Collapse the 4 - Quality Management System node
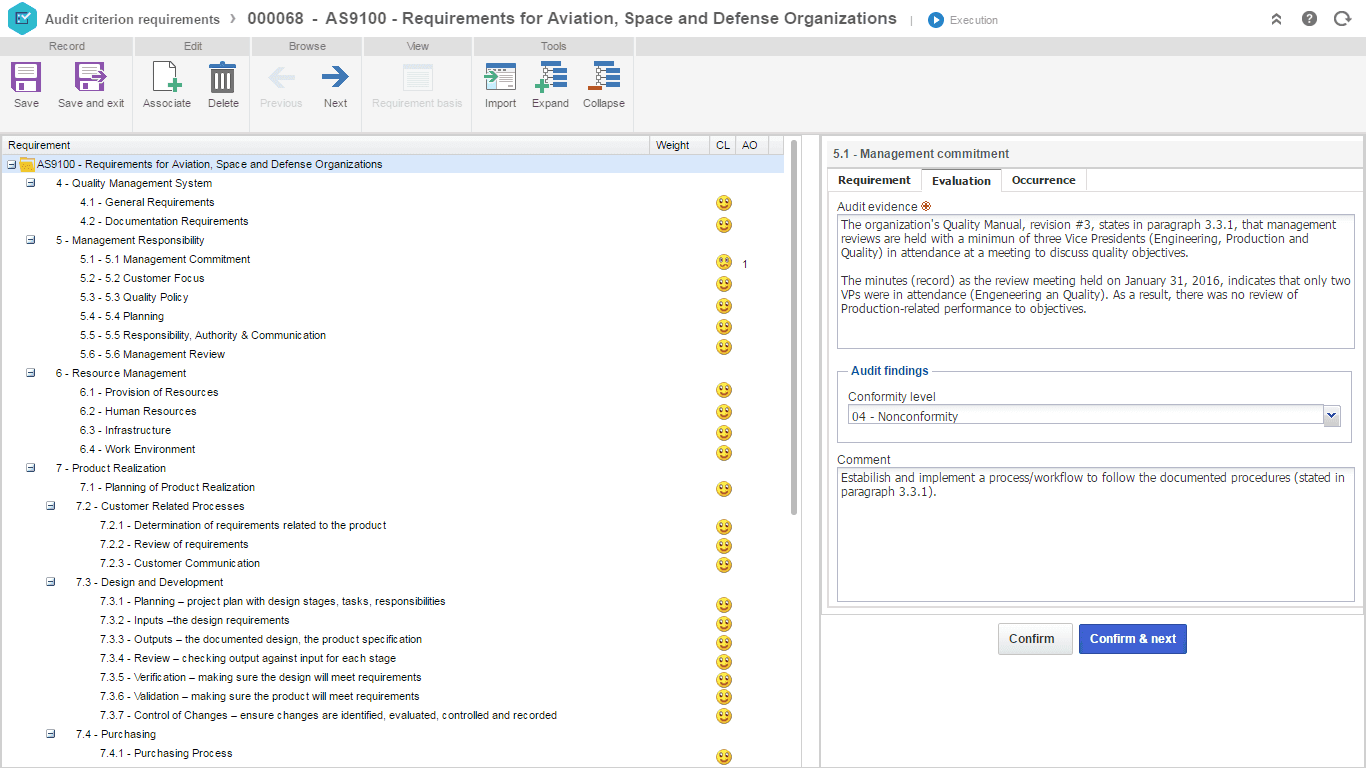The width and height of the screenshot is (1366, 768). click(x=30, y=183)
